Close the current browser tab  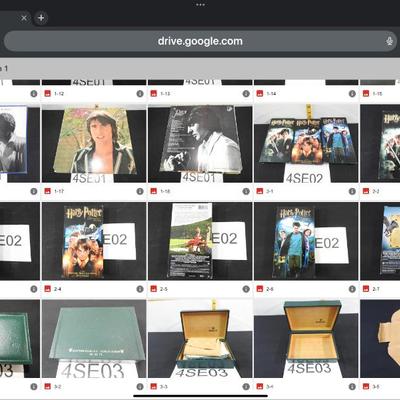tap(24, 18)
